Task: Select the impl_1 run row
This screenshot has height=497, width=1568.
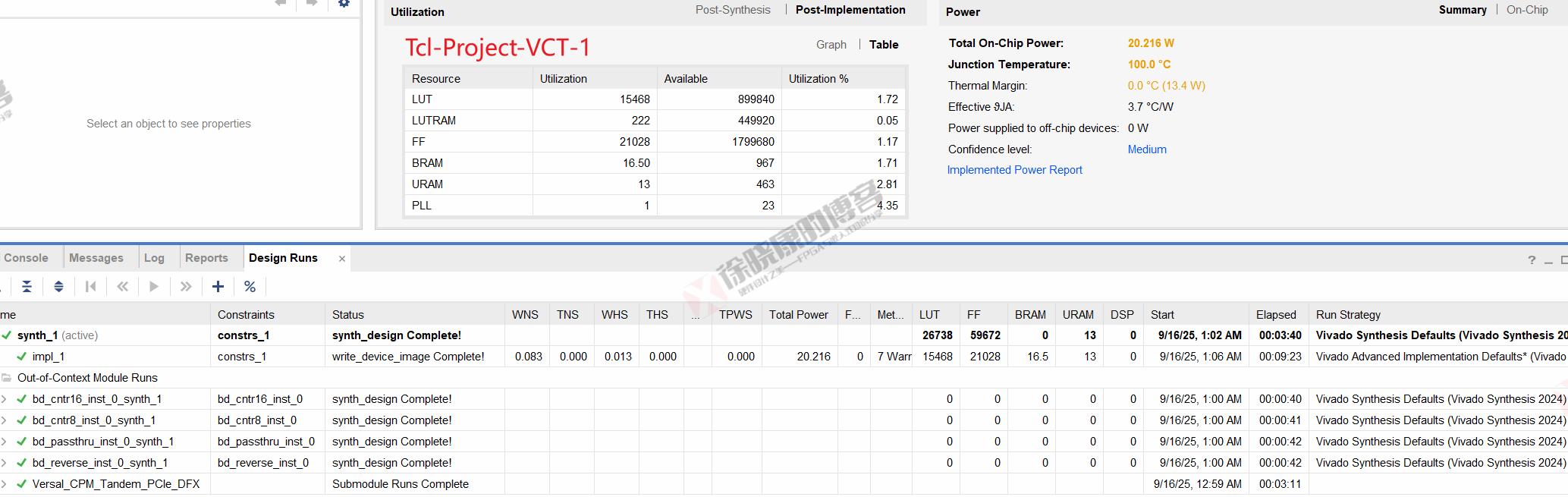Action: [x=784, y=356]
